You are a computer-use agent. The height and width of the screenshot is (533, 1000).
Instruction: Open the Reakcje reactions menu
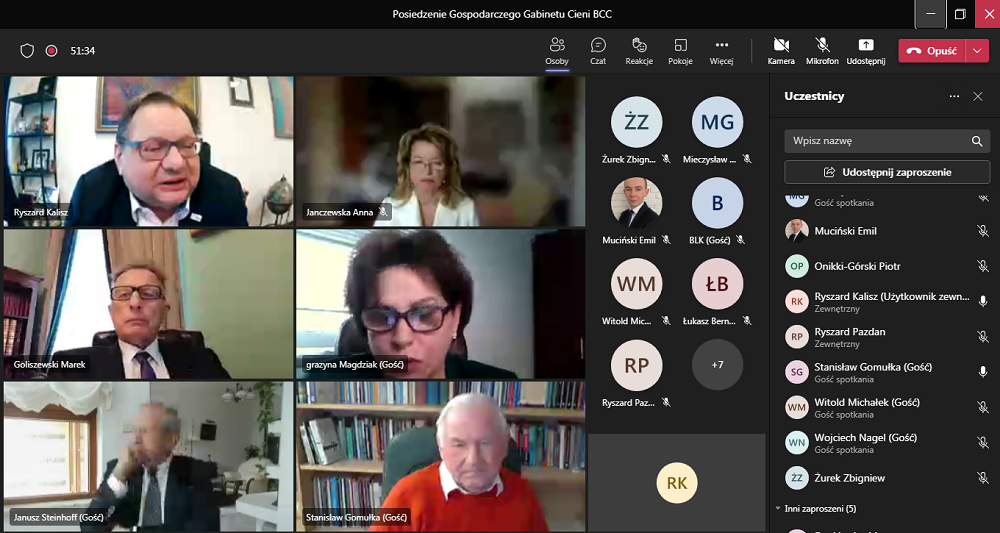click(639, 51)
